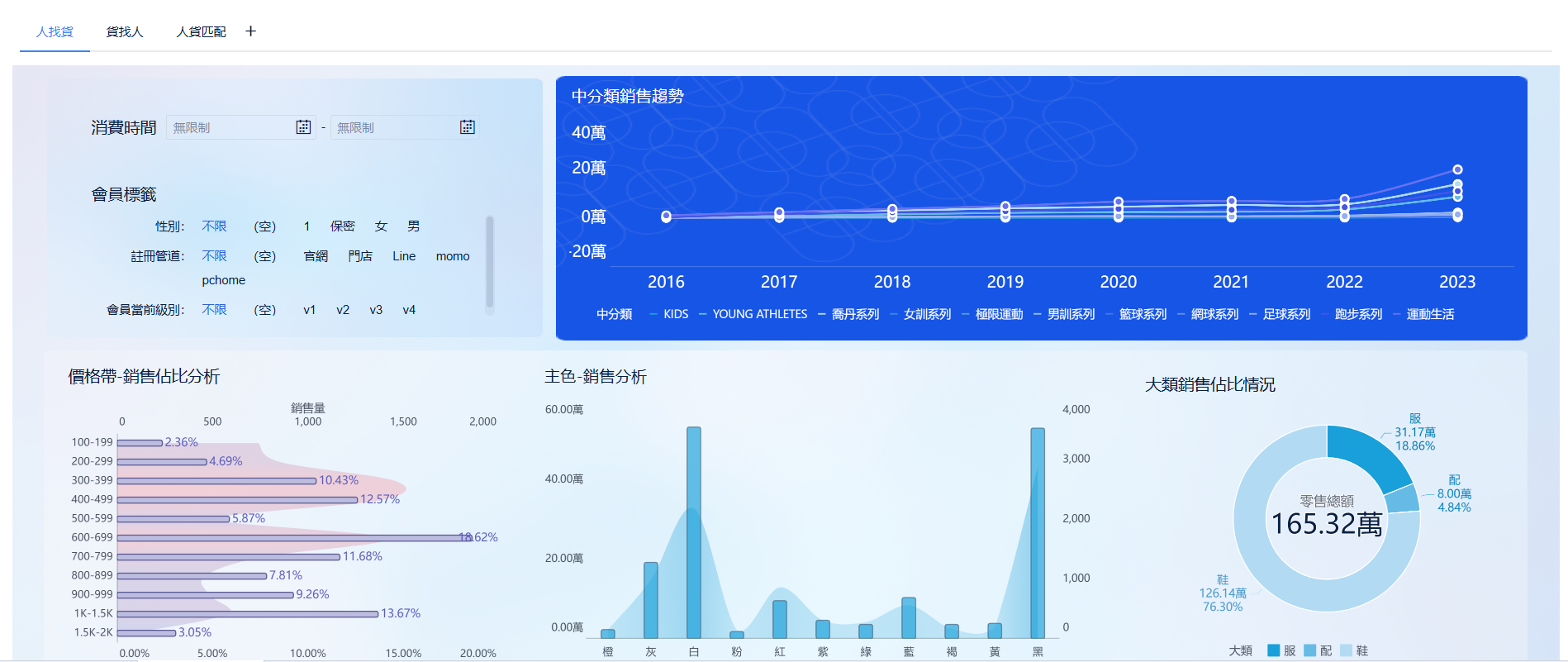
Task: Switch to the 人找貨 tab
Action: (55, 31)
